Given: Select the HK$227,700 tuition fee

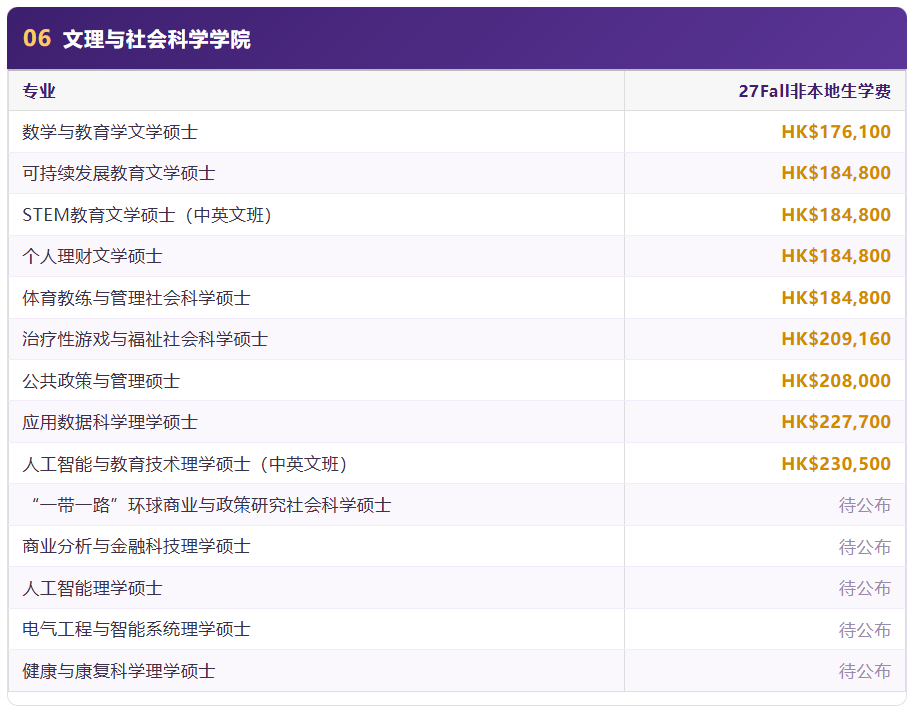Looking at the screenshot, I should coord(836,421).
